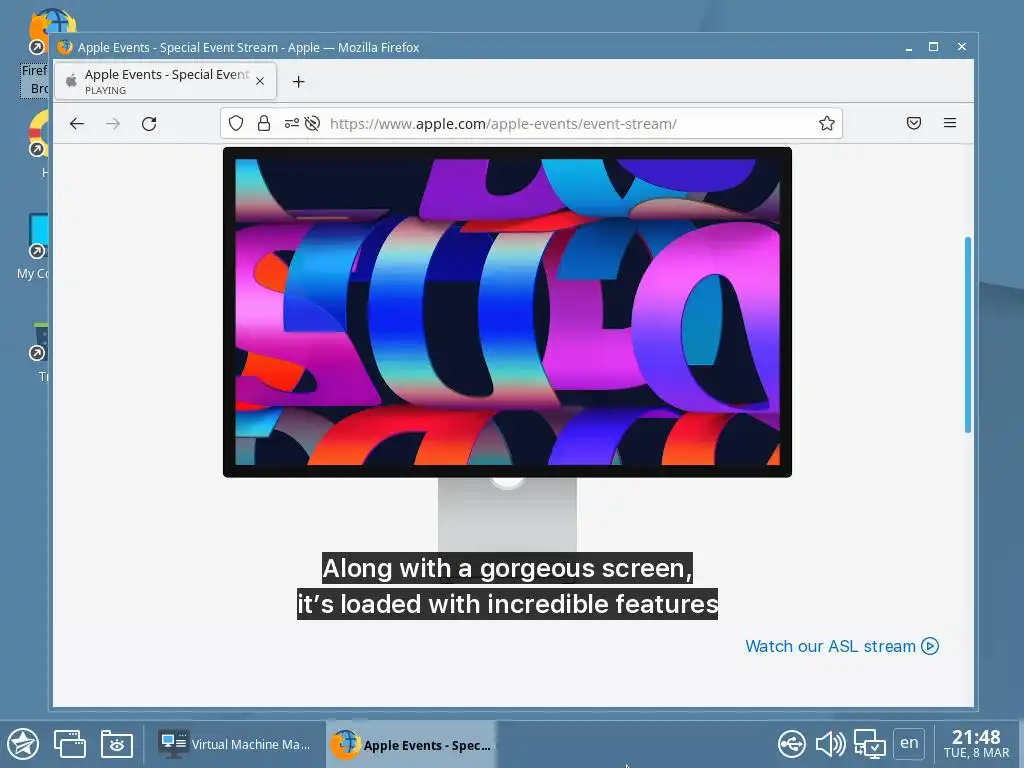Image resolution: width=1024 pixels, height=768 pixels.
Task: Bookmark this page with the star icon
Action: pyautogui.click(x=827, y=123)
